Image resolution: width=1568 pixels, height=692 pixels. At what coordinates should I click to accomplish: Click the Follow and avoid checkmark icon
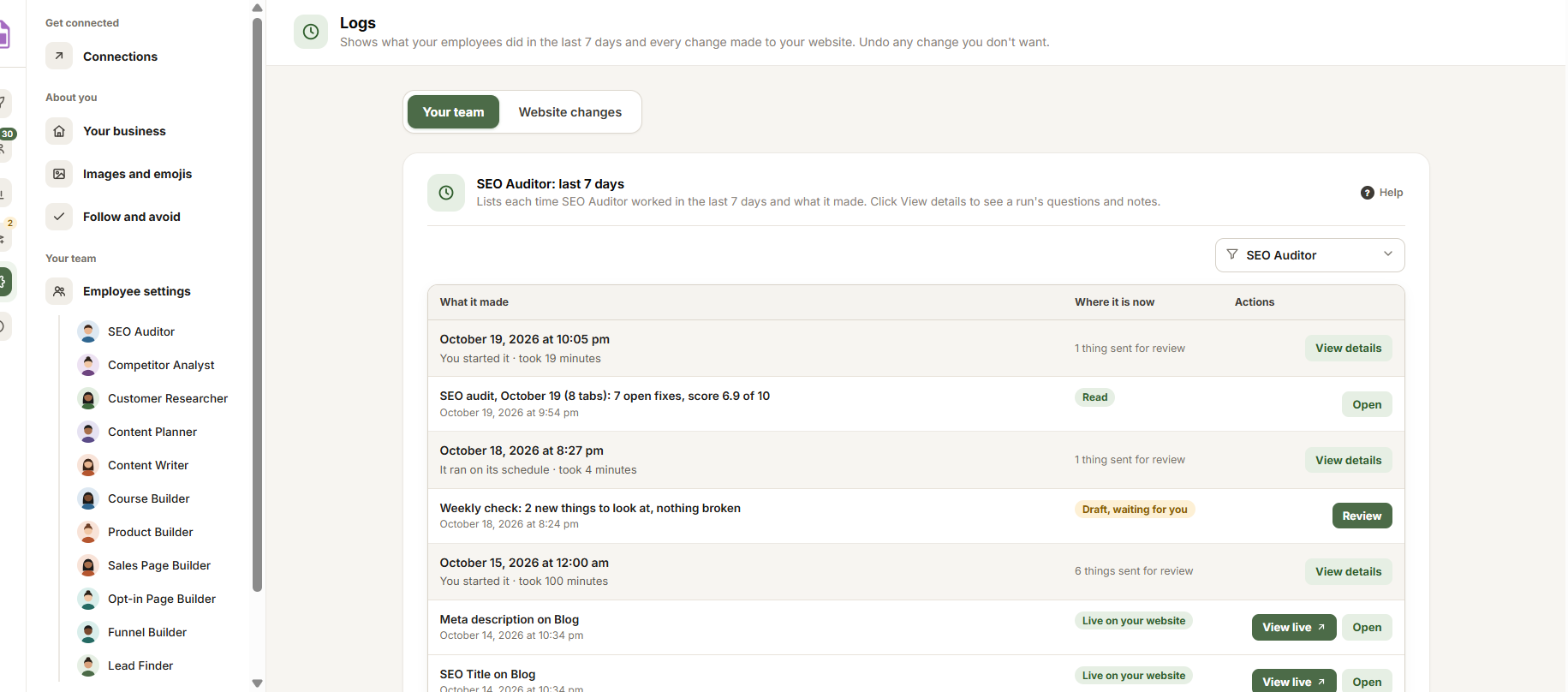click(x=59, y=216)
